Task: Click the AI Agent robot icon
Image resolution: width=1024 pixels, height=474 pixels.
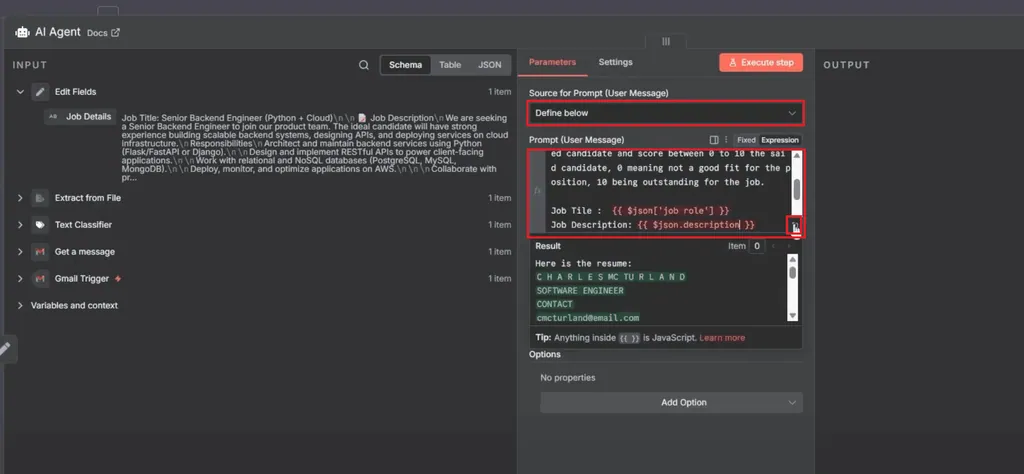Action: tap(22, 32)
